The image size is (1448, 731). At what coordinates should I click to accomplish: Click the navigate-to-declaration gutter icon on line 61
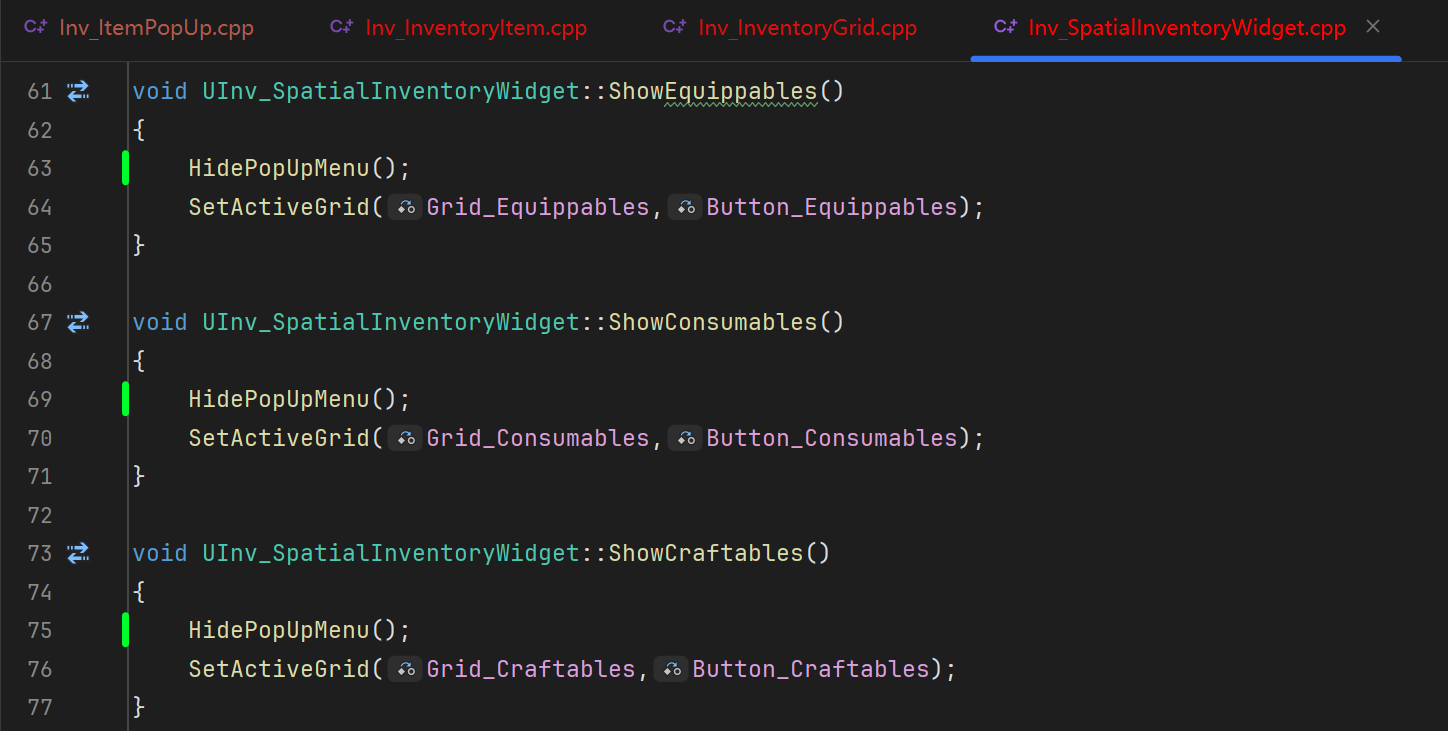coord(78,91)
